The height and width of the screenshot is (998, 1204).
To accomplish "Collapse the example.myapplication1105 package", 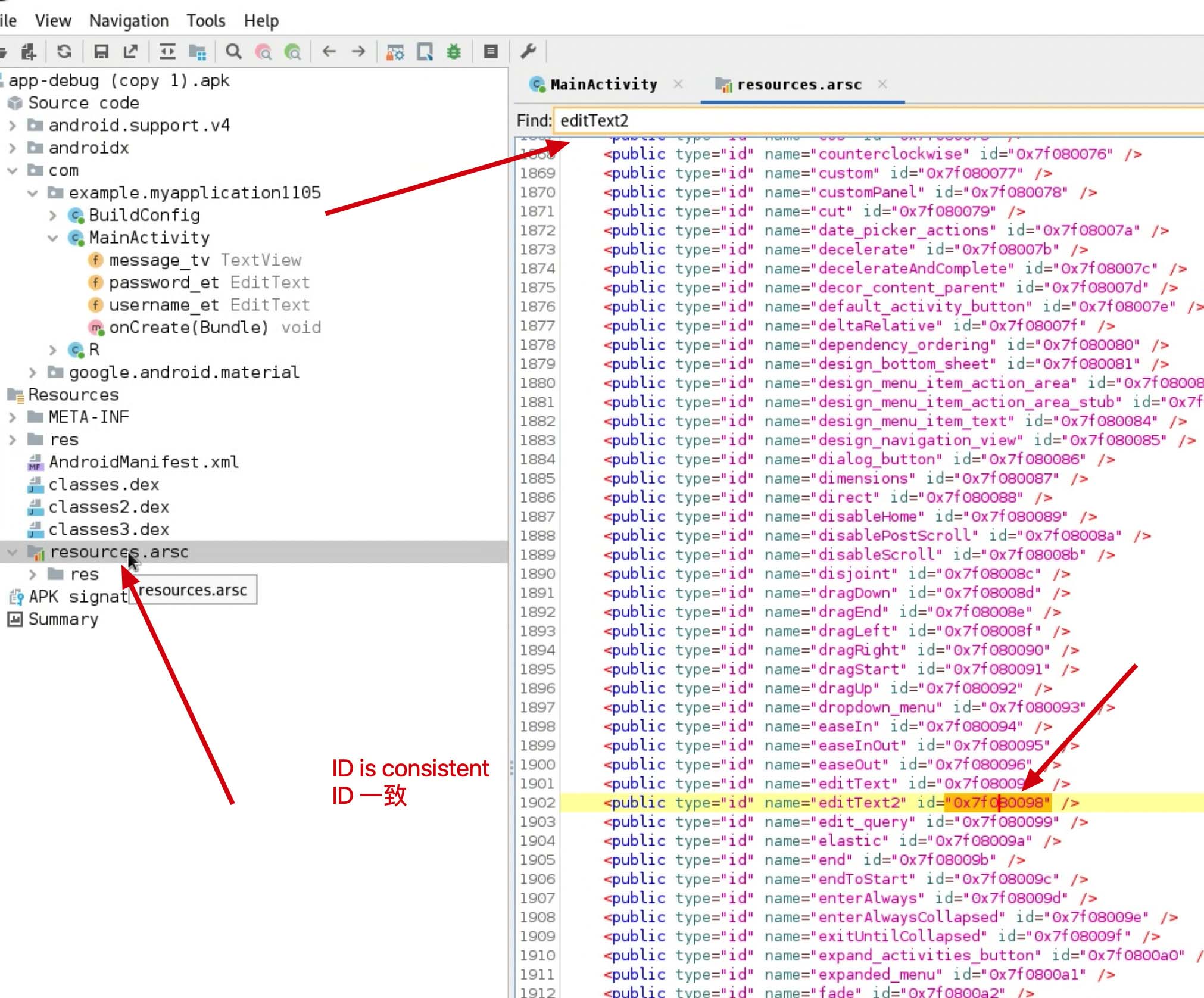I will tap(33, 193).
